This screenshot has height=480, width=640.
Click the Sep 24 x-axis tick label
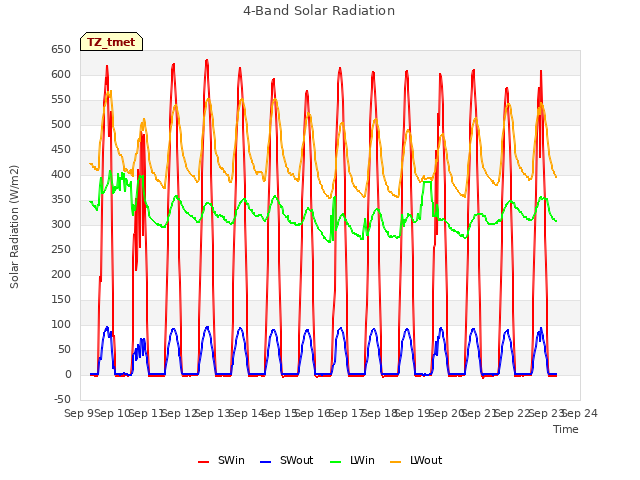point(580,413)
